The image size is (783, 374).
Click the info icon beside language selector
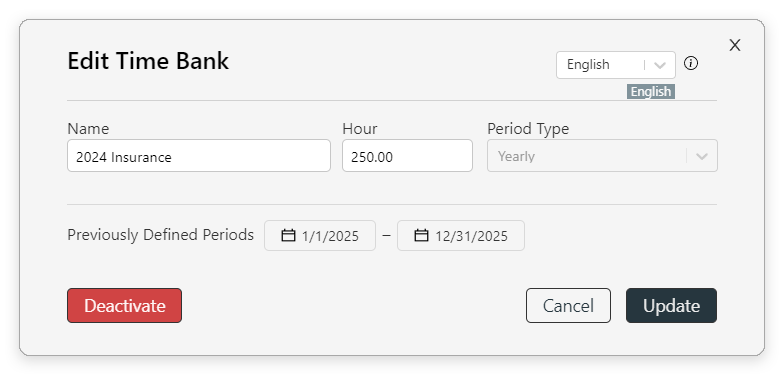tap(691, 63)
